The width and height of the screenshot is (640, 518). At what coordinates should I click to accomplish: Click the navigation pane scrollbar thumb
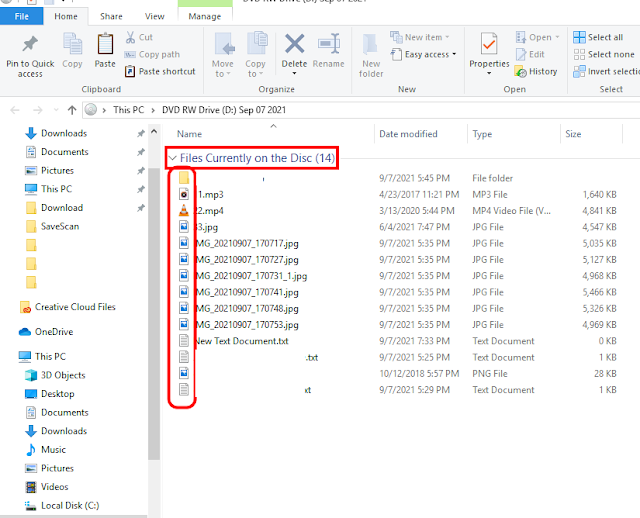point(154,314)
